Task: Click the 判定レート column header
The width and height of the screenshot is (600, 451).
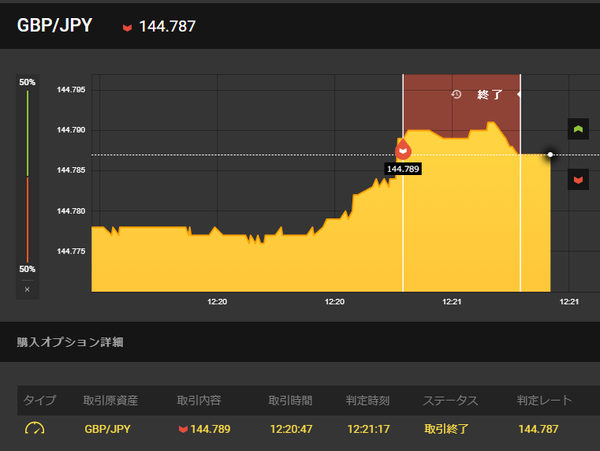Action: [544, 401]
